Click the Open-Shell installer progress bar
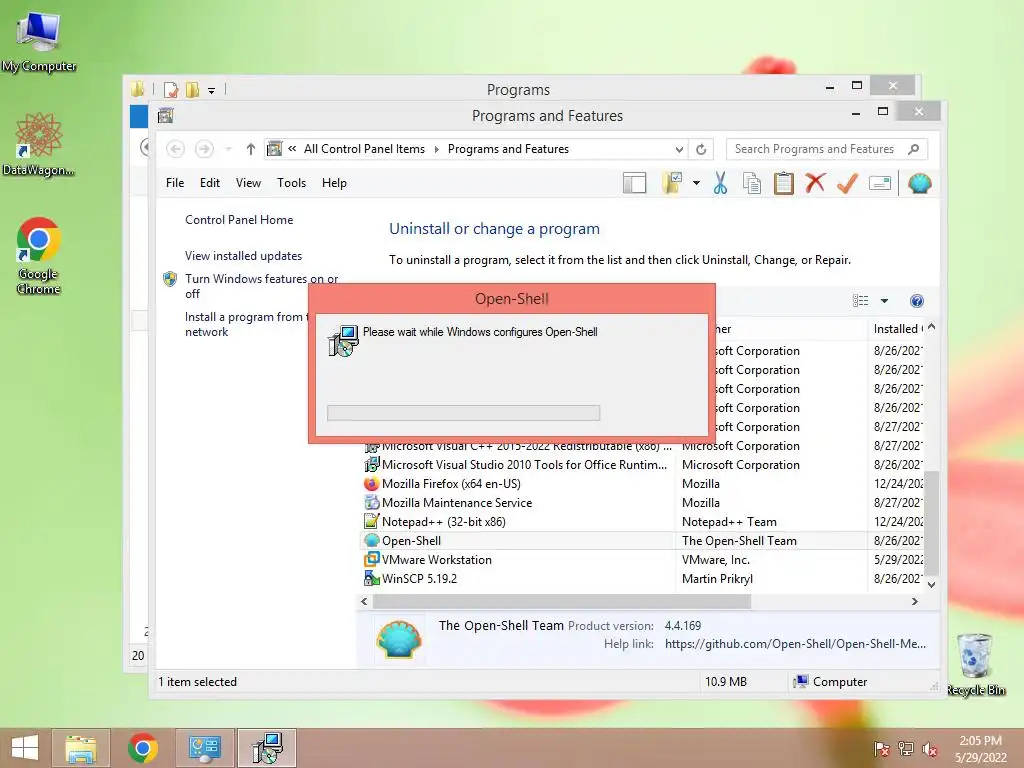 [x=463, y=413]
